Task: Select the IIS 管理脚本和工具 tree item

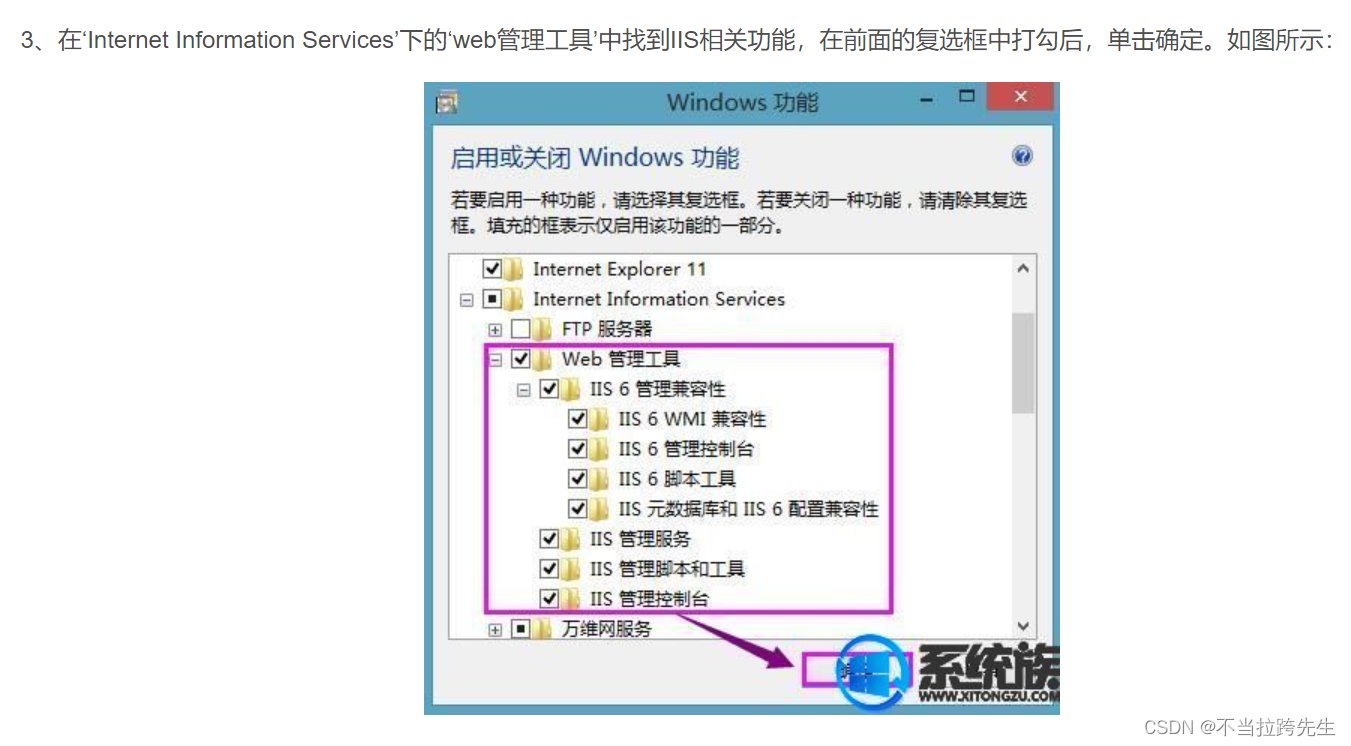Action: click(x=667, y=569)
